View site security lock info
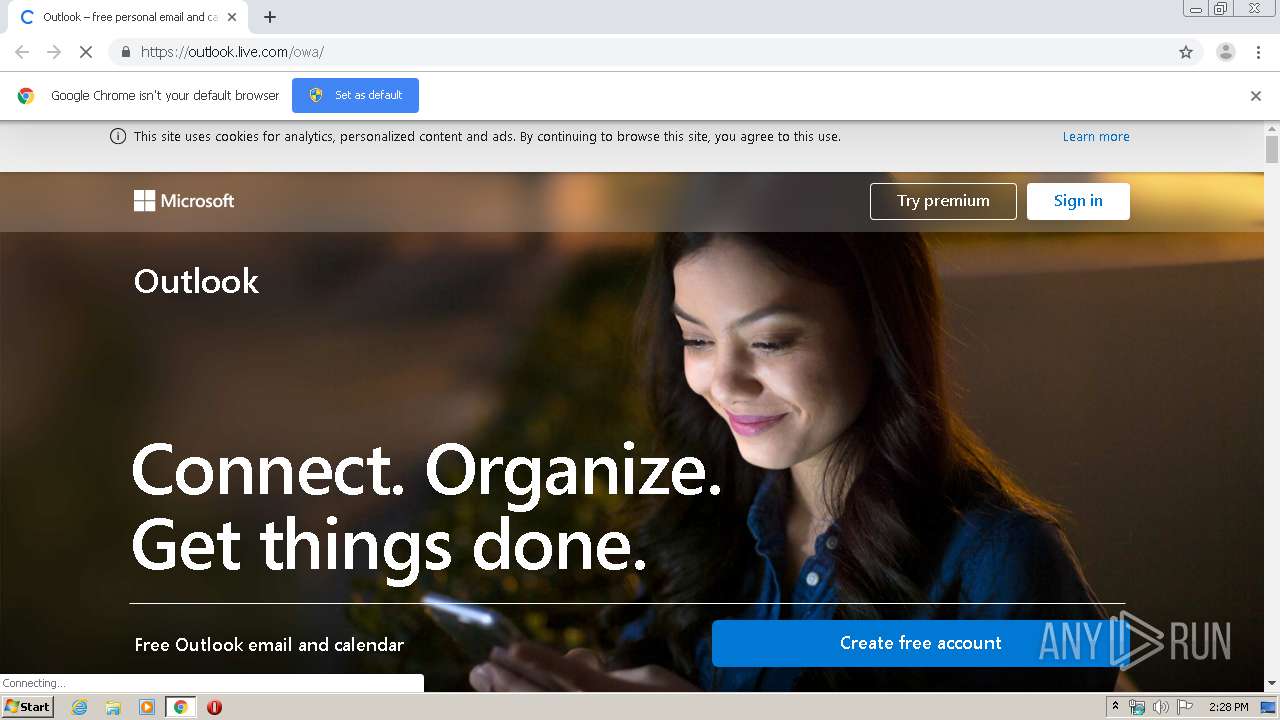The height and width of the screenshot is (720, 1280). click(125, 52)
